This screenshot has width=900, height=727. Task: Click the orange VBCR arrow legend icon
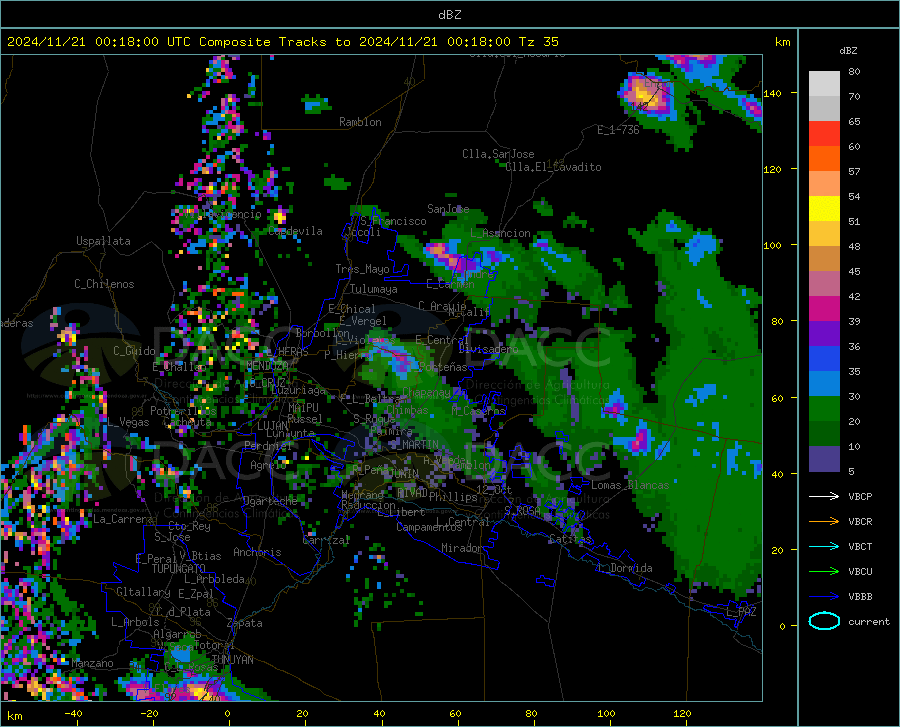click(x=824, y=522)
